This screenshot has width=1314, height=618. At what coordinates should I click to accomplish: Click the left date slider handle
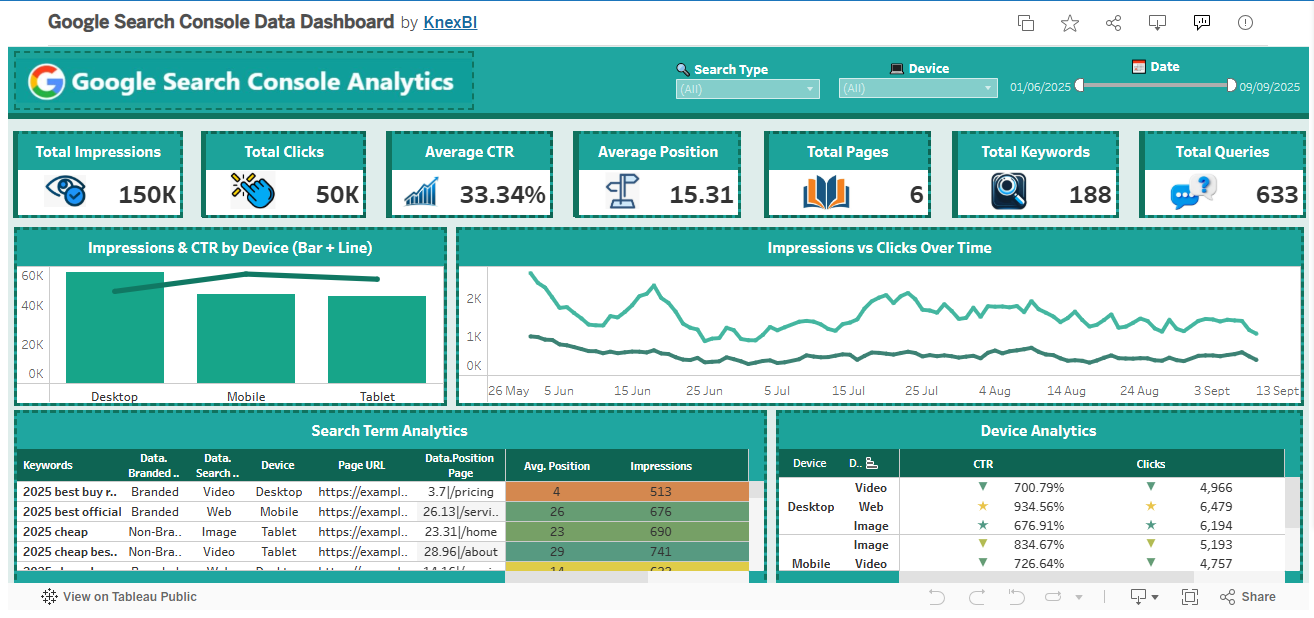1079,86
